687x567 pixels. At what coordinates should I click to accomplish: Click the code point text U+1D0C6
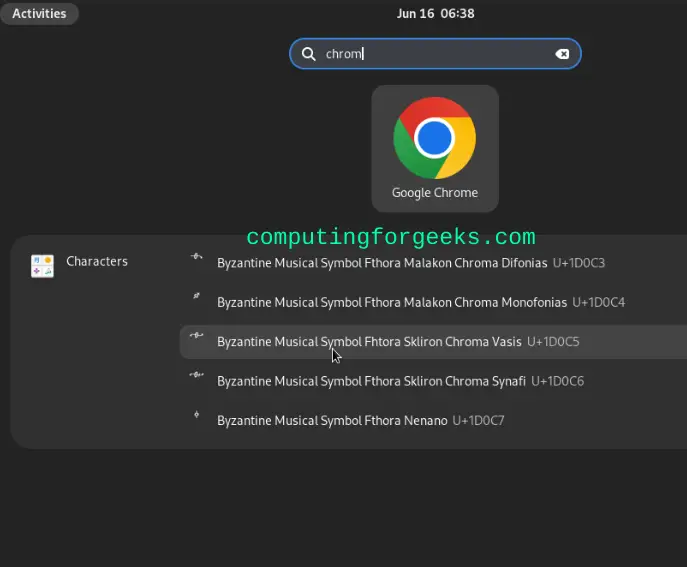(557, 381)
